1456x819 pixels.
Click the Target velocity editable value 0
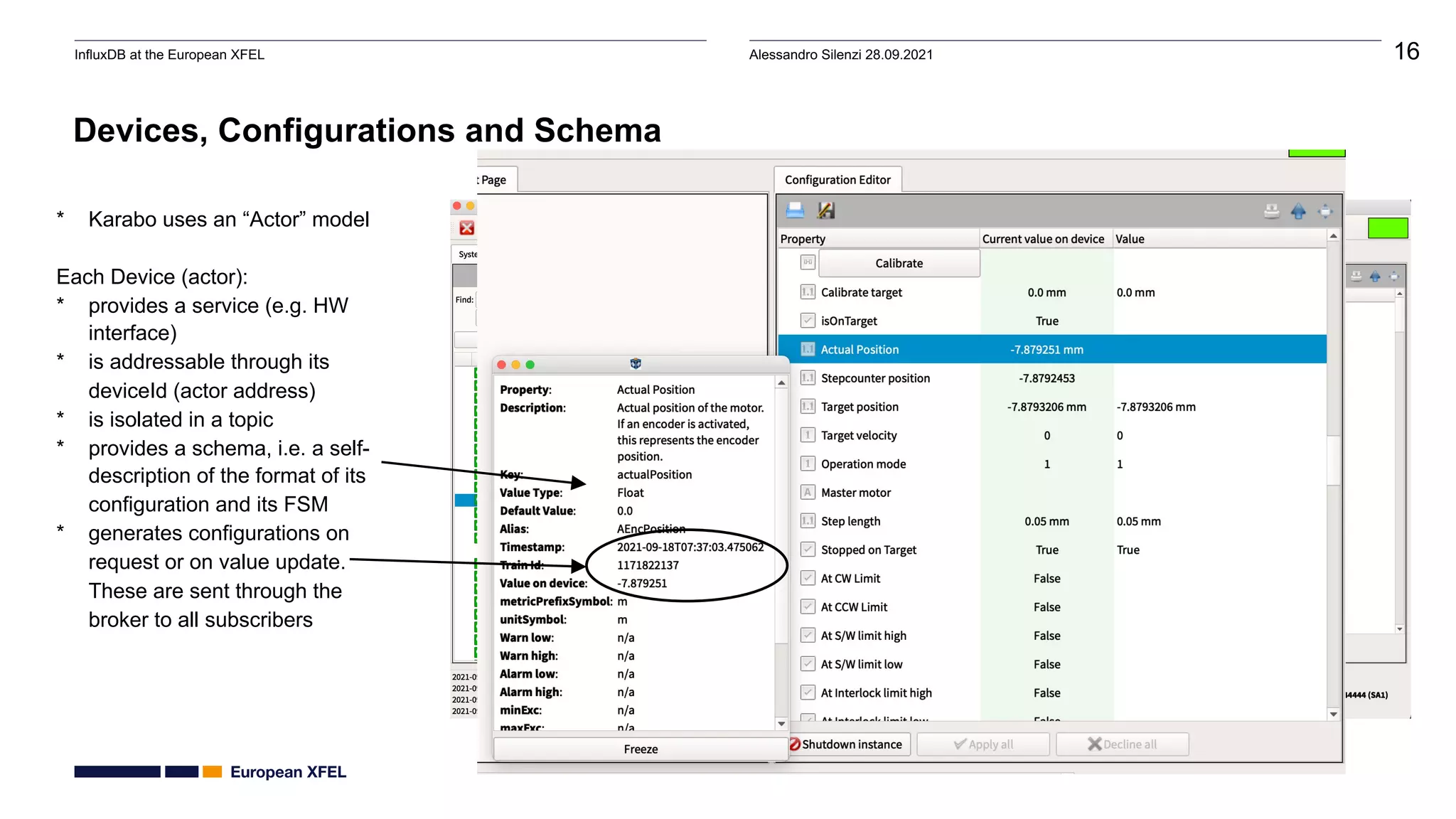coord(1120,435)
